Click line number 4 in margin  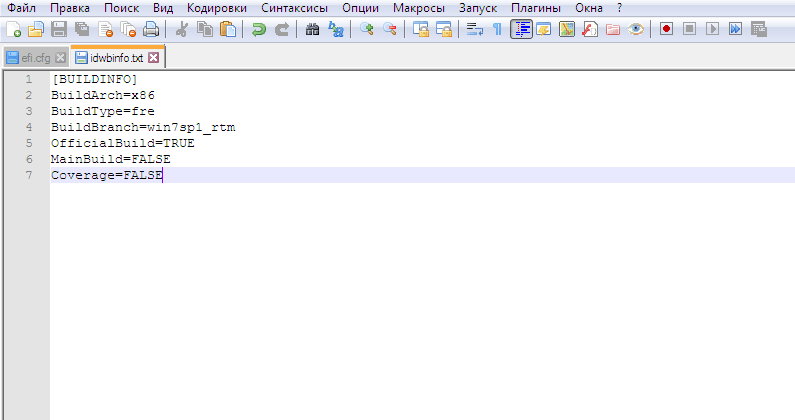29,127
